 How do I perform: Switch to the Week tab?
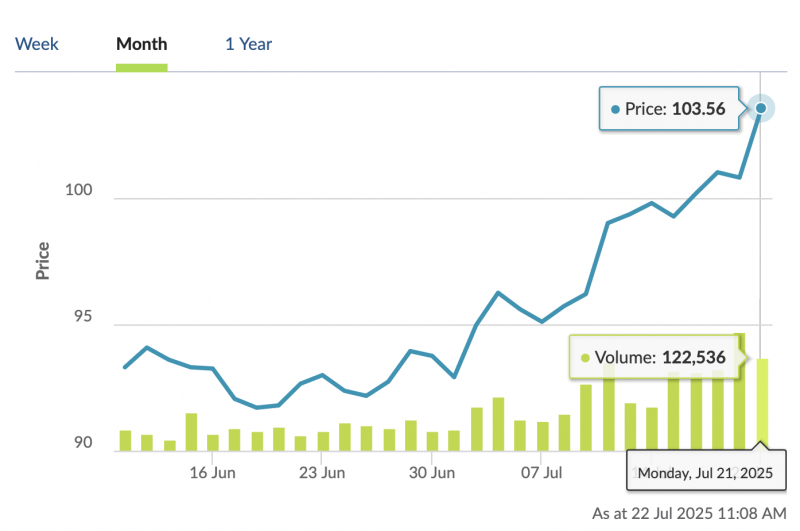click(x=37, y=44)
